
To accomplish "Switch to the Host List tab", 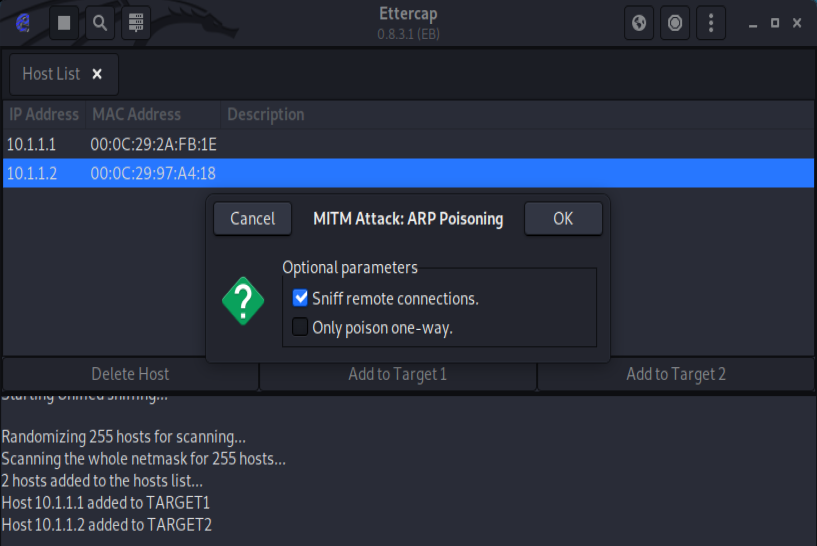I will pos(51,74).
